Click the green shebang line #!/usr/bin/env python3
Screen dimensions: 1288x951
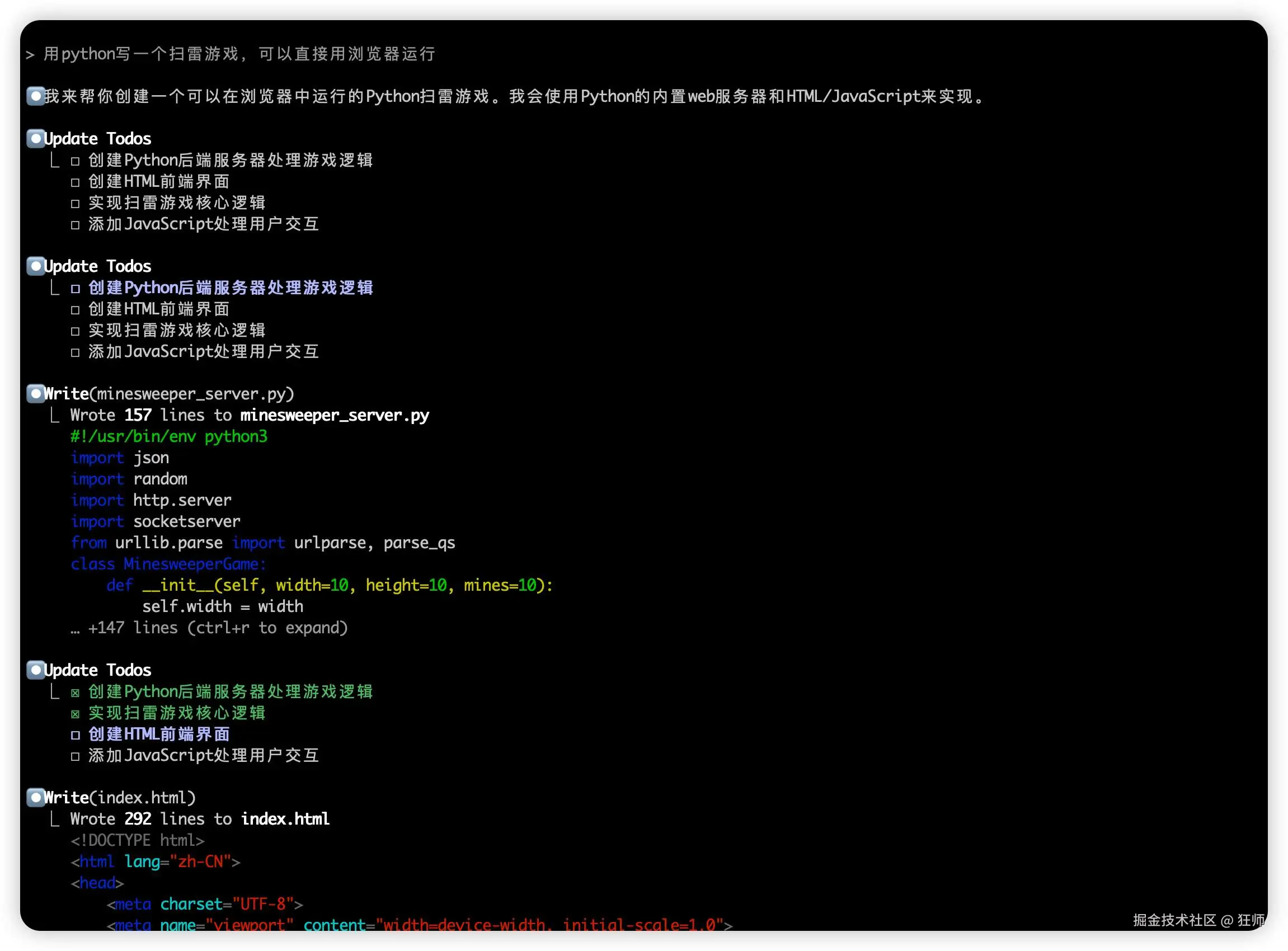169,436
